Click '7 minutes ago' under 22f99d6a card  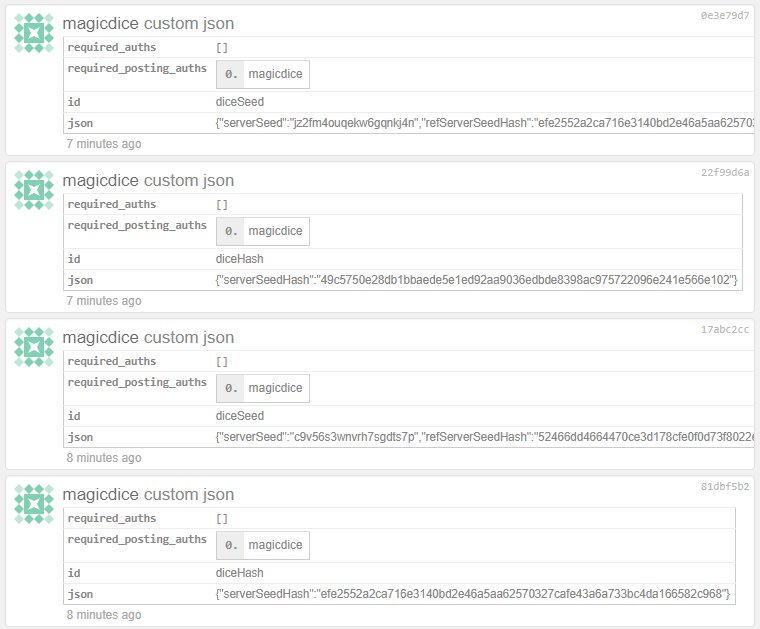click(104, 301)
